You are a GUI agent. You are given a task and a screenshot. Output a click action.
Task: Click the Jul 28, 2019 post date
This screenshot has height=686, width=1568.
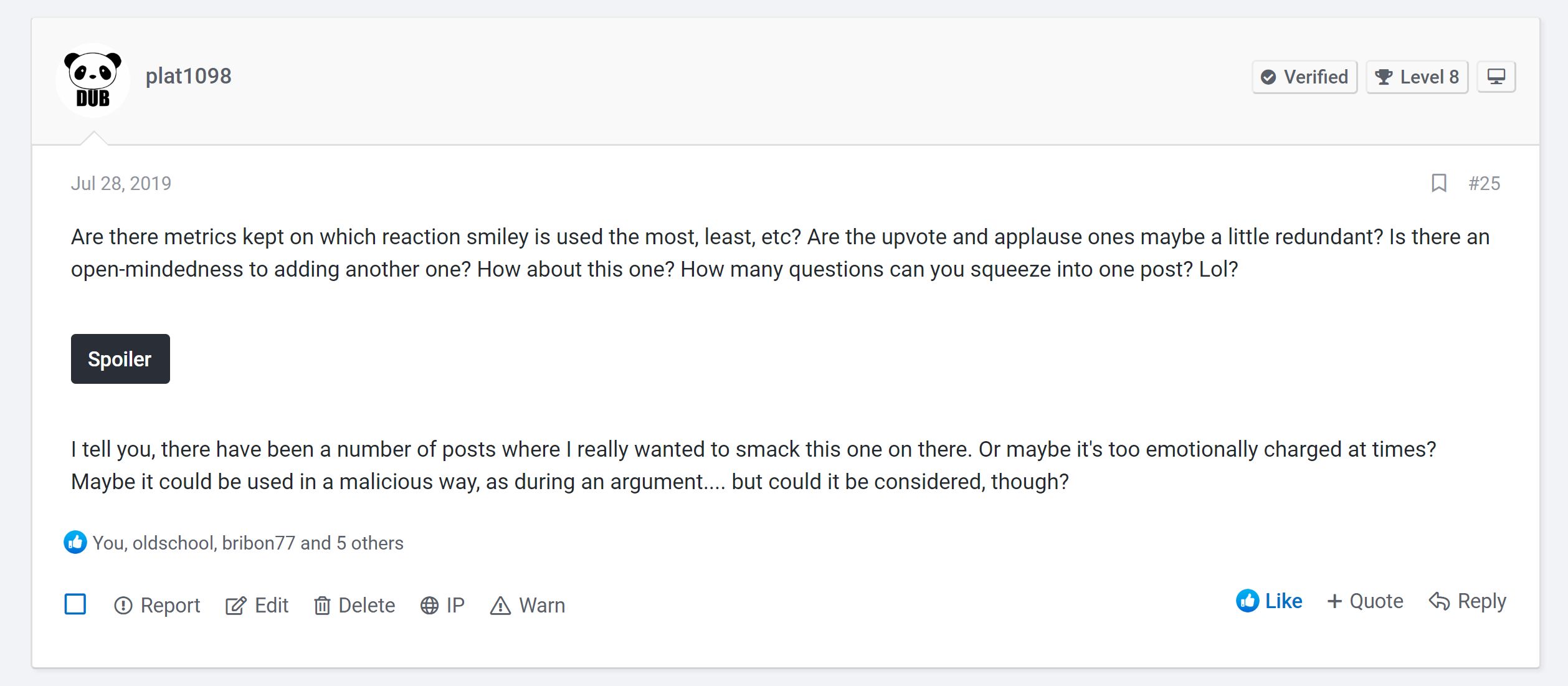[x=121, y=183]
